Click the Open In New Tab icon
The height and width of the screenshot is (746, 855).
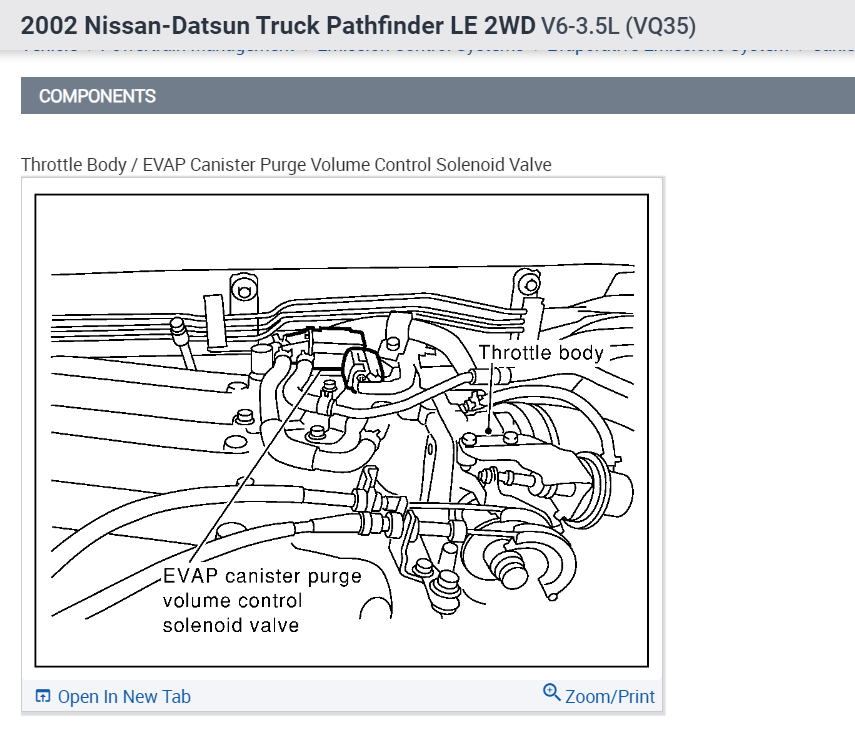tap(43, 696)
